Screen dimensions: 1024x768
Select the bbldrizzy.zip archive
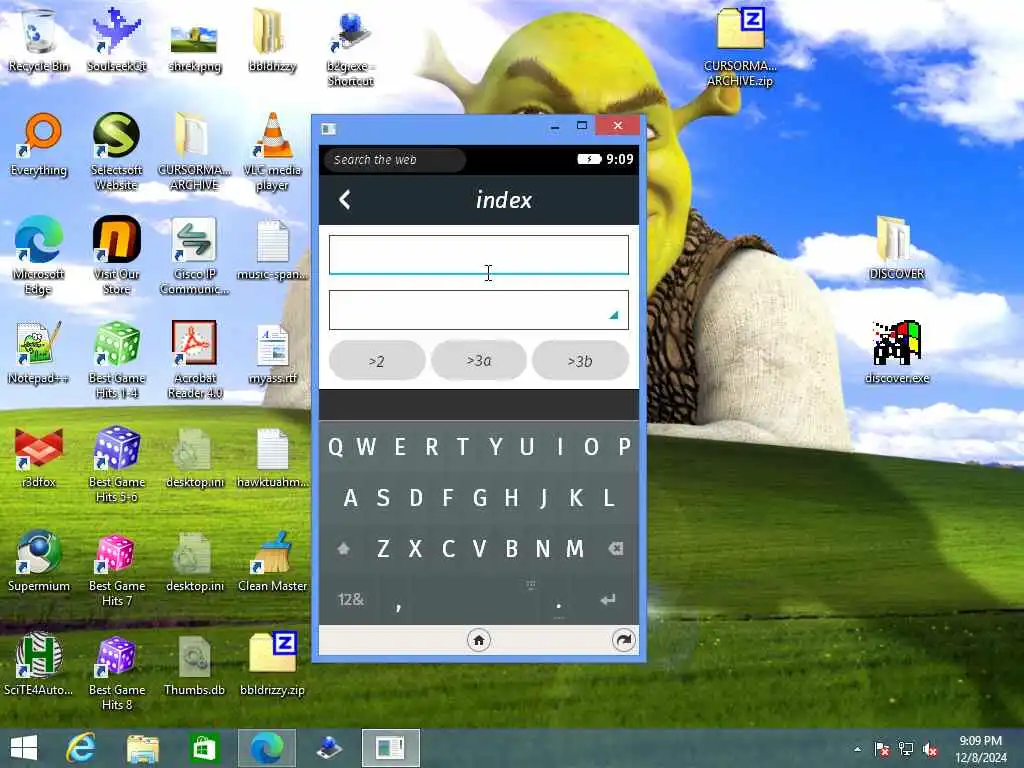[x=272, y=663]
